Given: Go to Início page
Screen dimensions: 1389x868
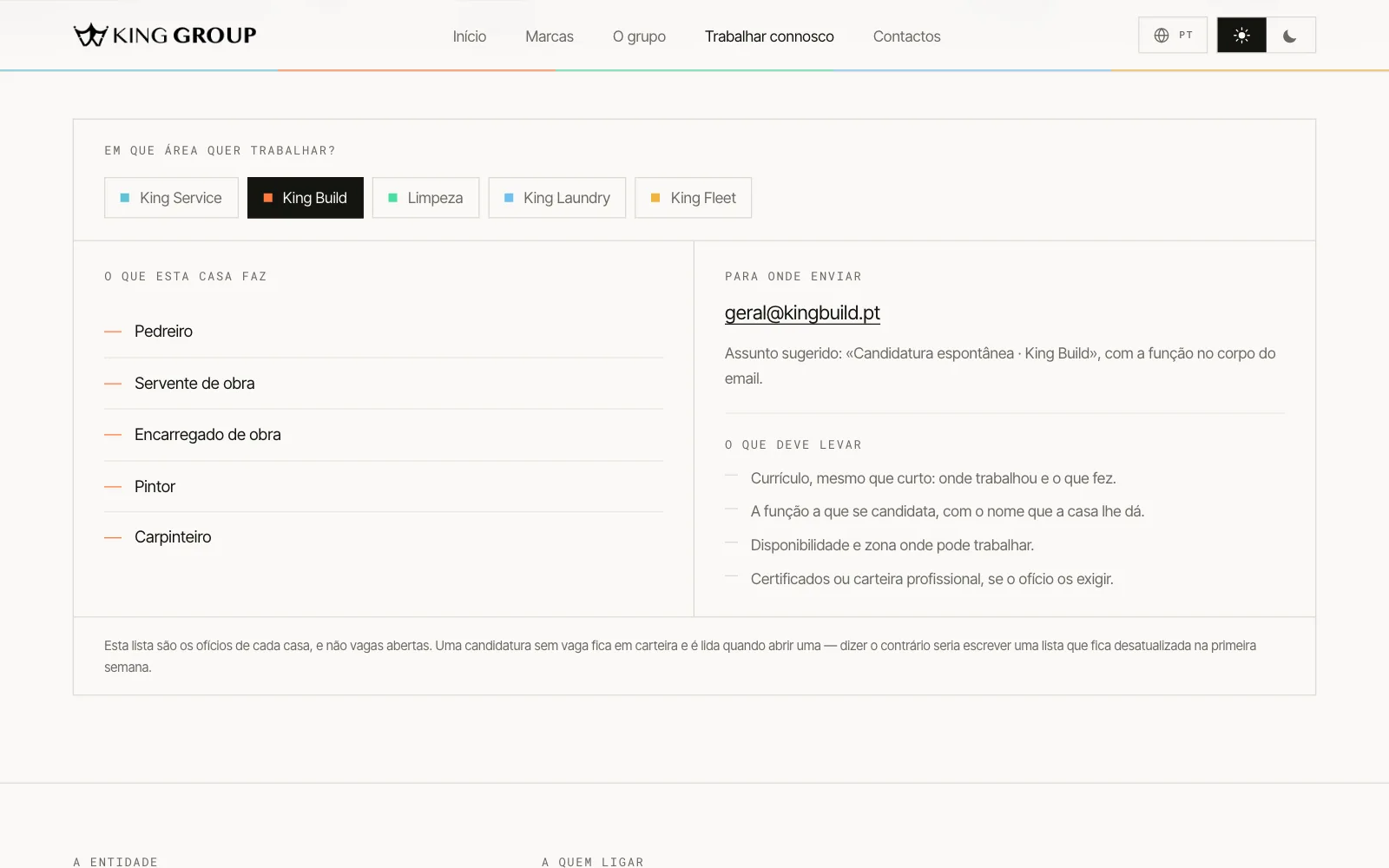Looking at the screenshot, I should (x=470, y=36).
